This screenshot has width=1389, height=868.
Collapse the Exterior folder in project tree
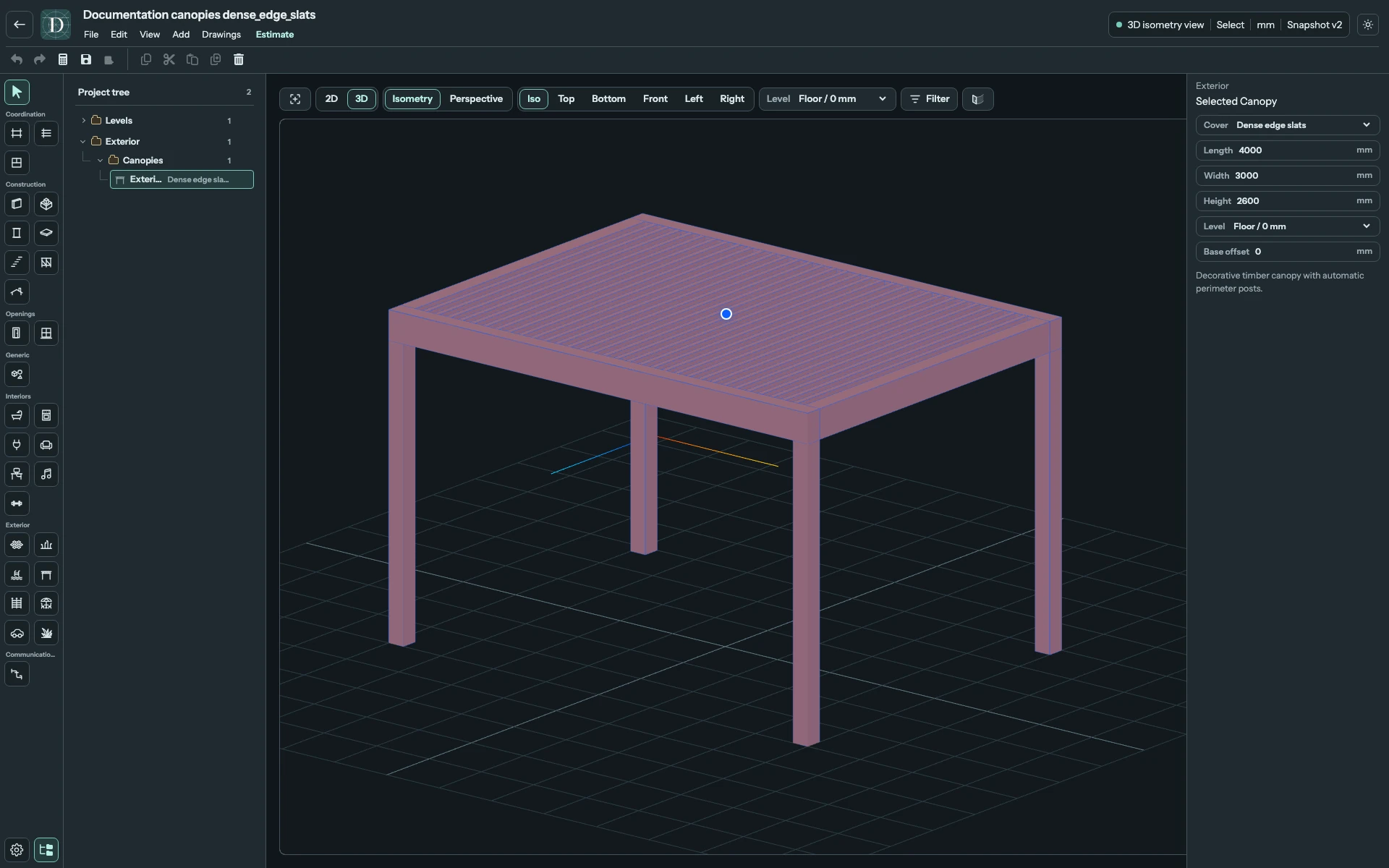83,142
